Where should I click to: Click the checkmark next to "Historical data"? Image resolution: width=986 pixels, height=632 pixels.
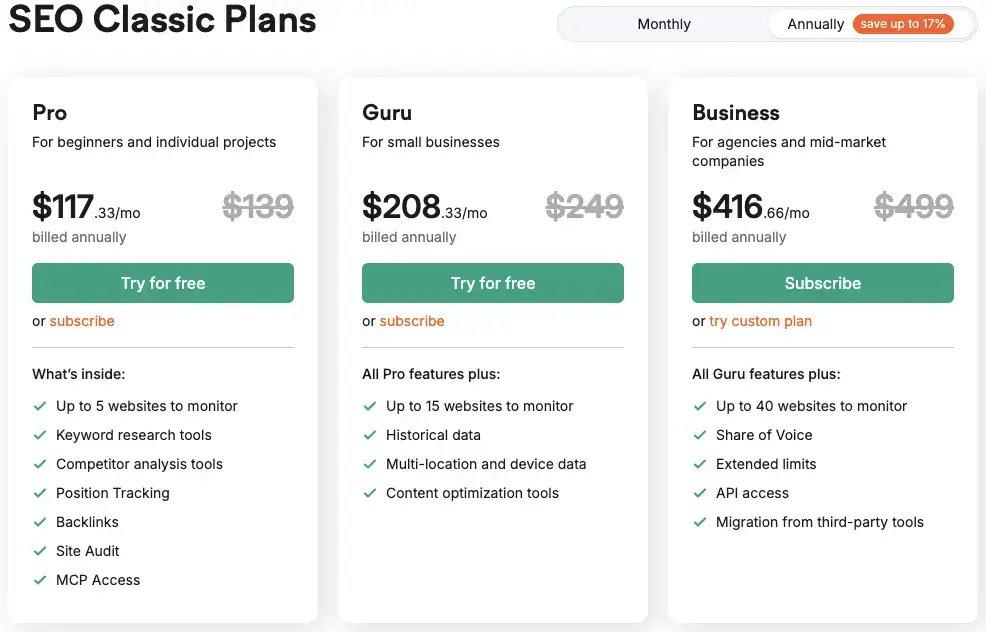pos(370,435)
